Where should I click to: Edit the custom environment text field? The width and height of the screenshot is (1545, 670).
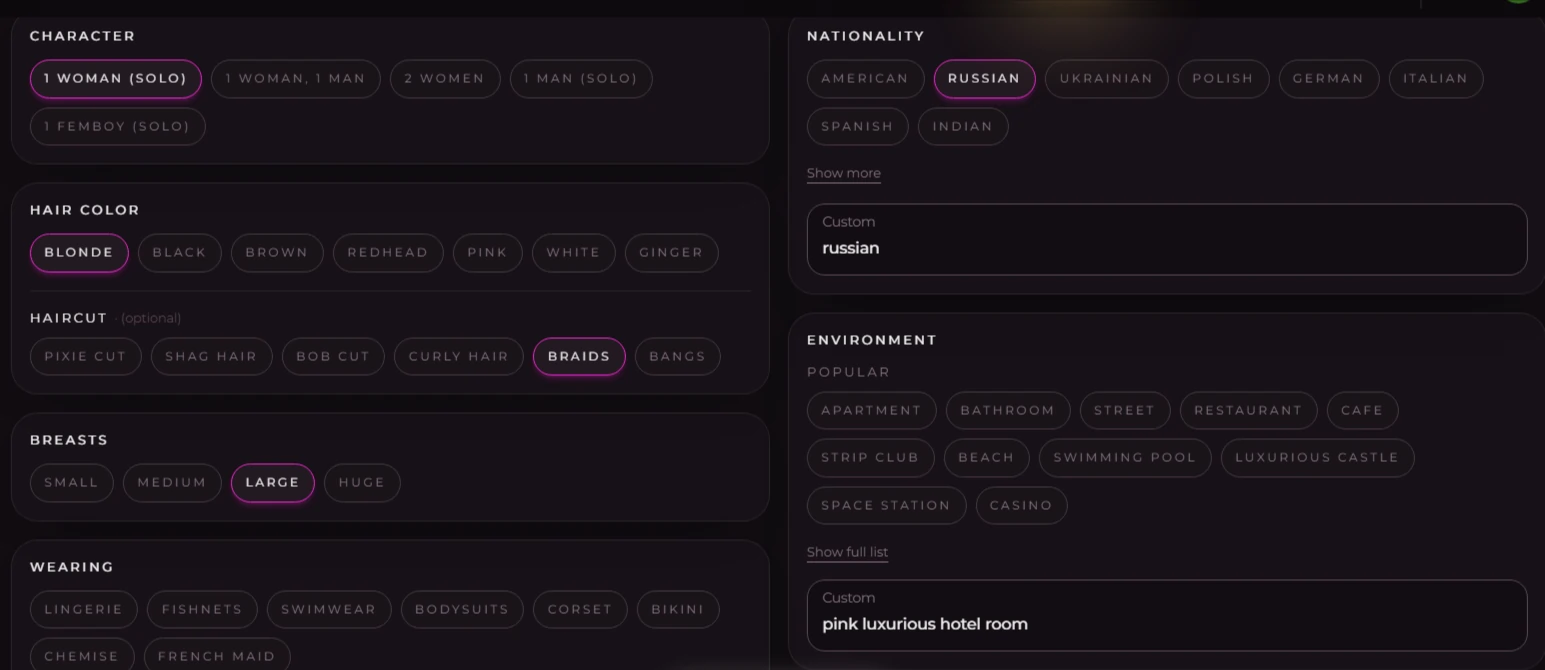(x=1166, y=623)
